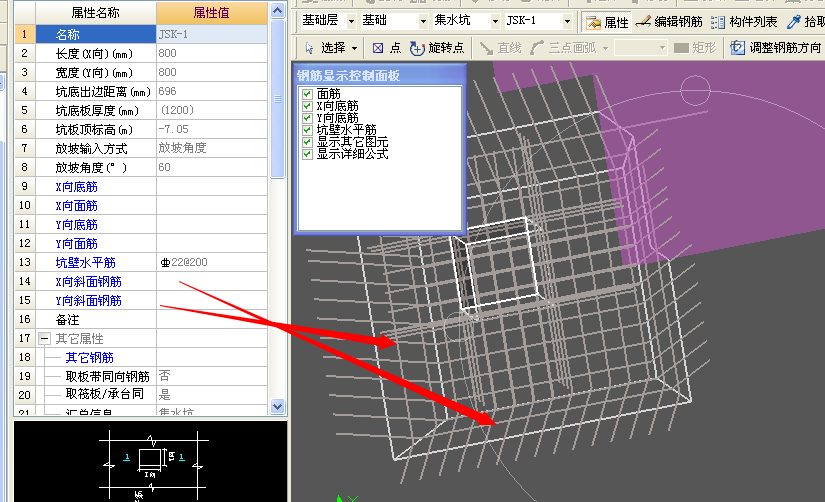Click the 长度(X向) value 800
Screen dimensions: 825x502
coord(212,53)
